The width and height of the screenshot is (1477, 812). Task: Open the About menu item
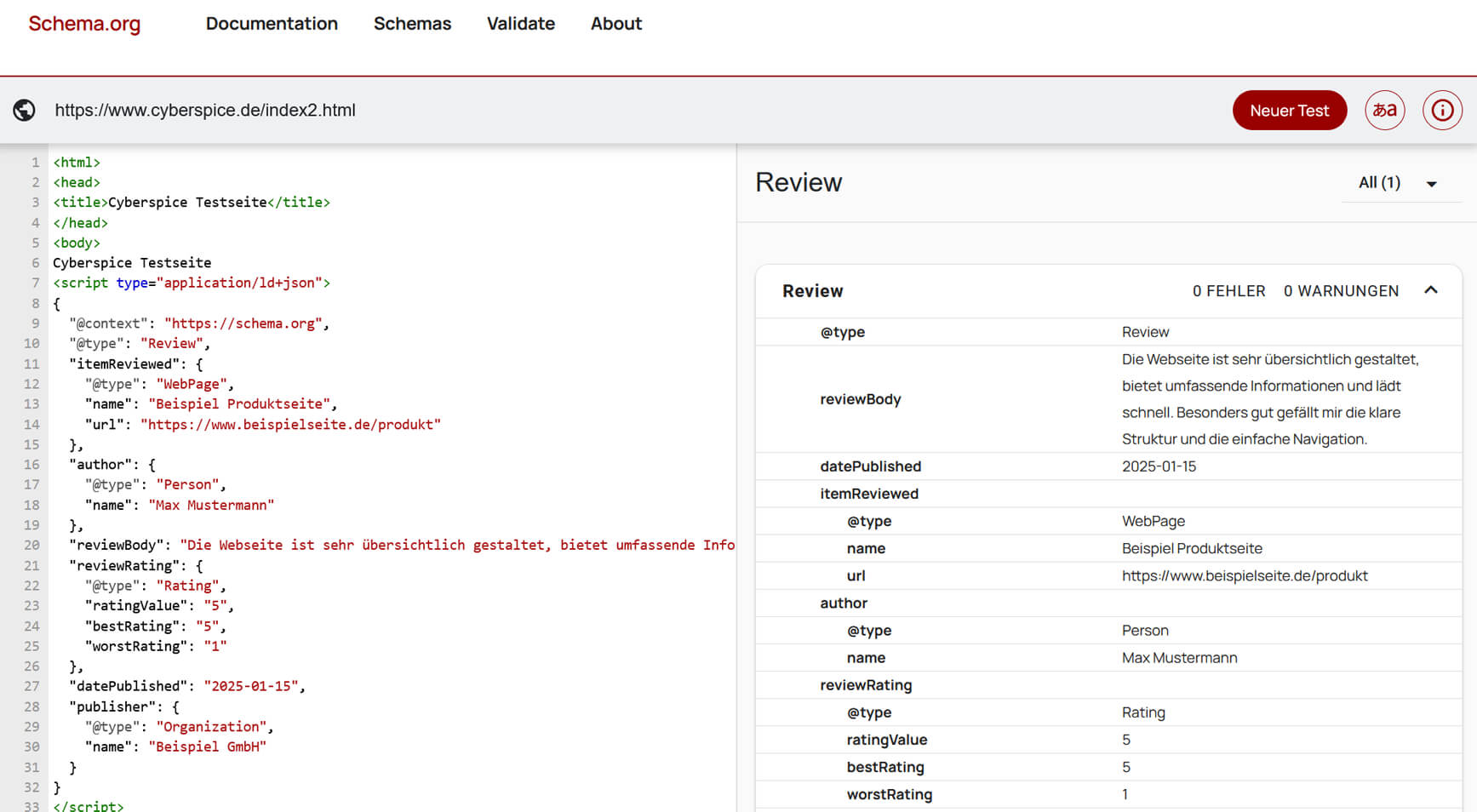point(615,24)
